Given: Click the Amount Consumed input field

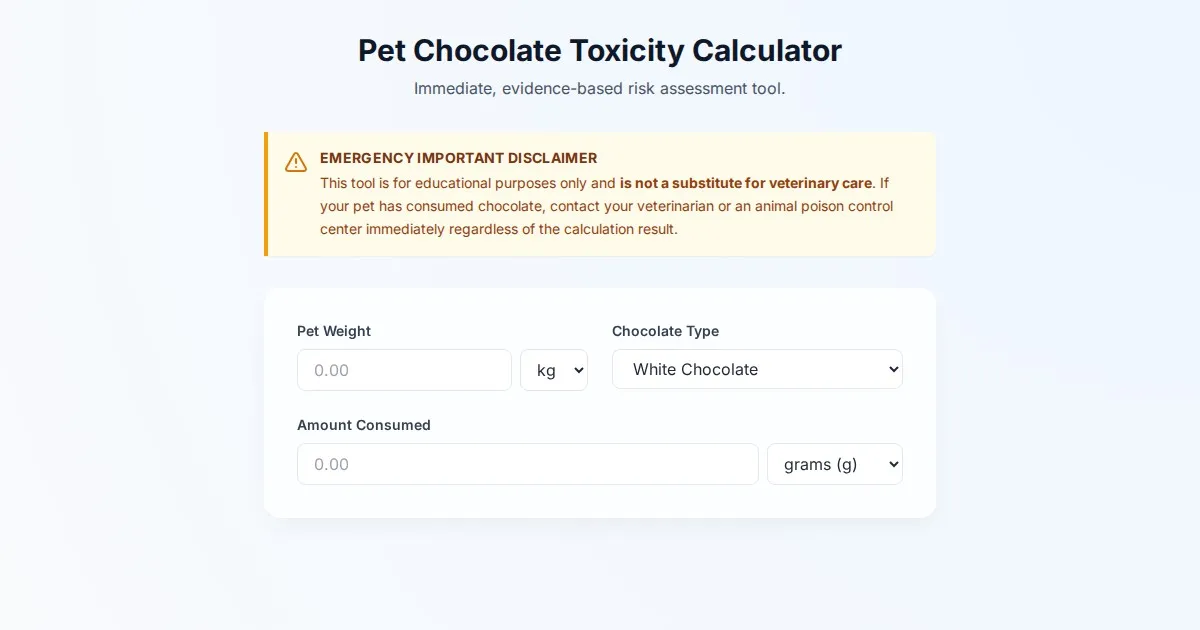Looking at the screenshot, I should [527, 464].
